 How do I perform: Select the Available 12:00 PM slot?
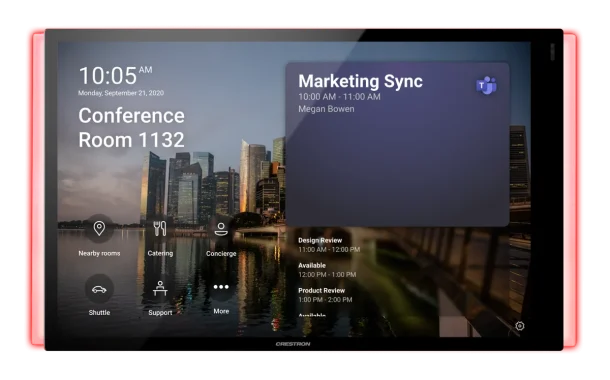(x=327, y=270)
